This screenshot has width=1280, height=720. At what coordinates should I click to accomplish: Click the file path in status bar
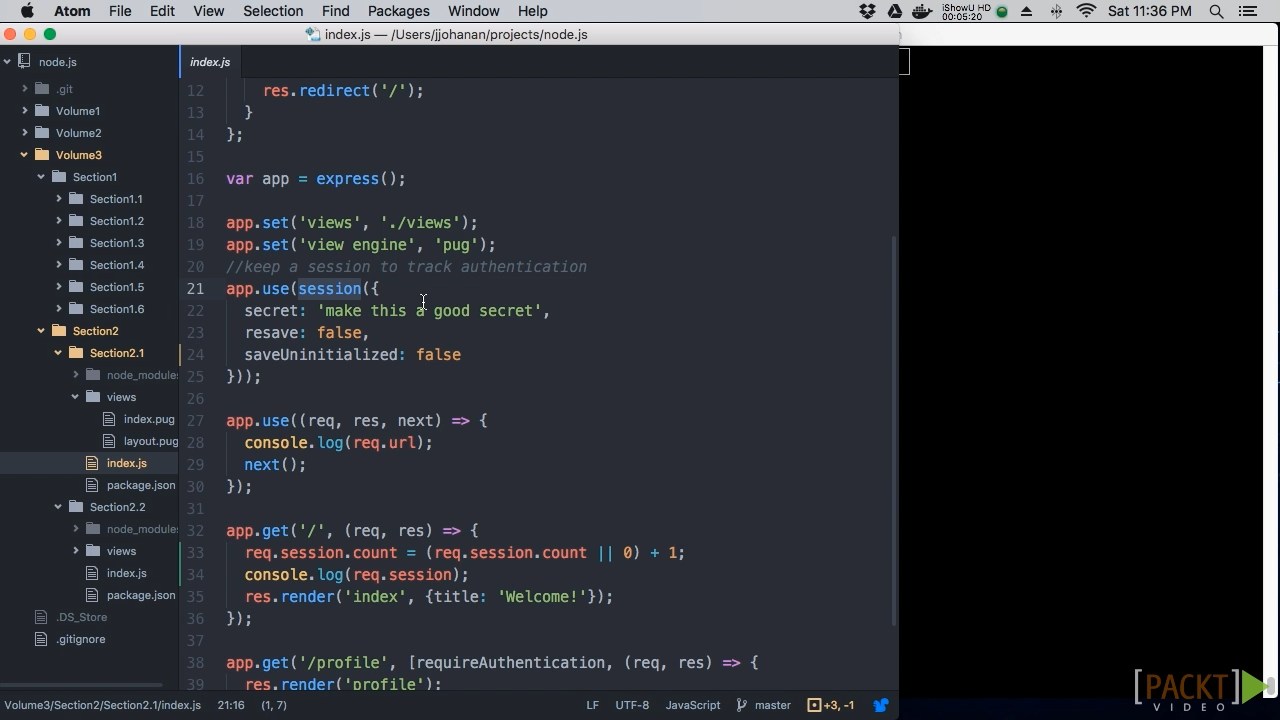pyautogui.click(x=103, y=705)
